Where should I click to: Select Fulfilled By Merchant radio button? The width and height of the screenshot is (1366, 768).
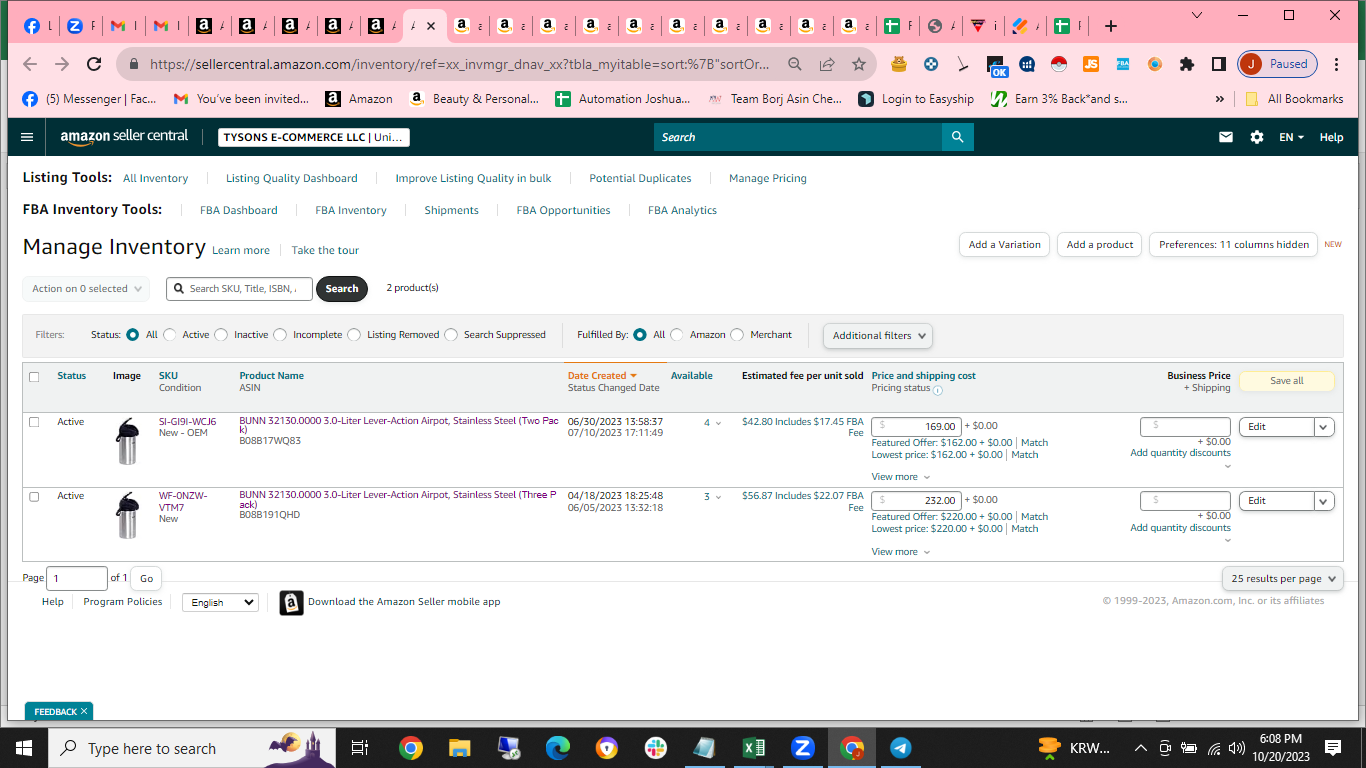click(737, 335)
